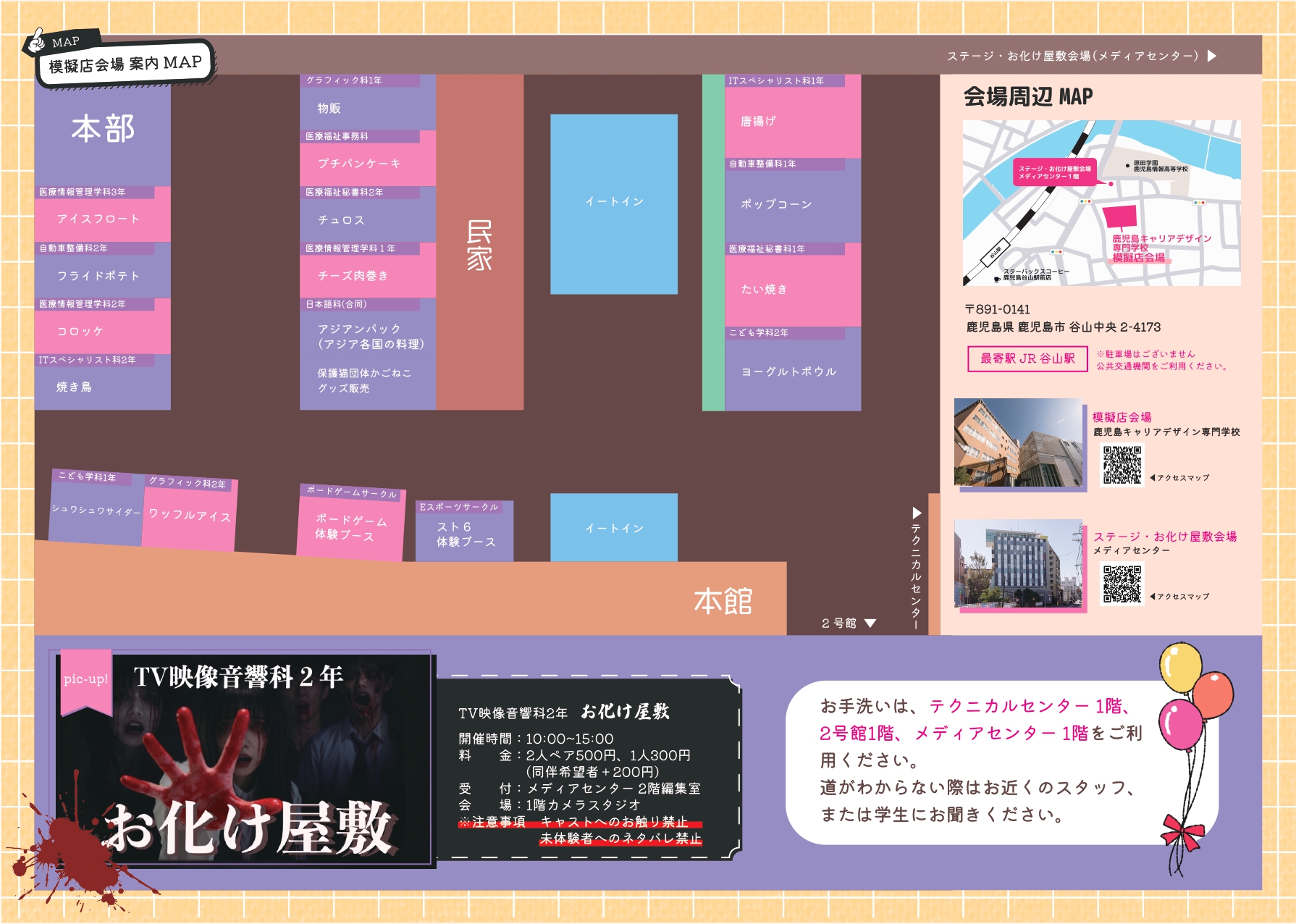Click the QR code for メディアセンター

(1122, 584)
